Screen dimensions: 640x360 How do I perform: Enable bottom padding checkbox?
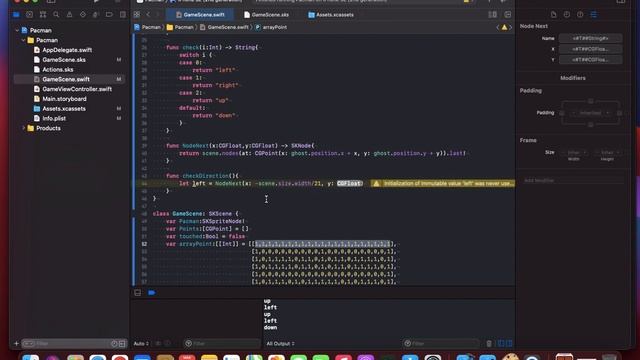click(x=591, y=125)
